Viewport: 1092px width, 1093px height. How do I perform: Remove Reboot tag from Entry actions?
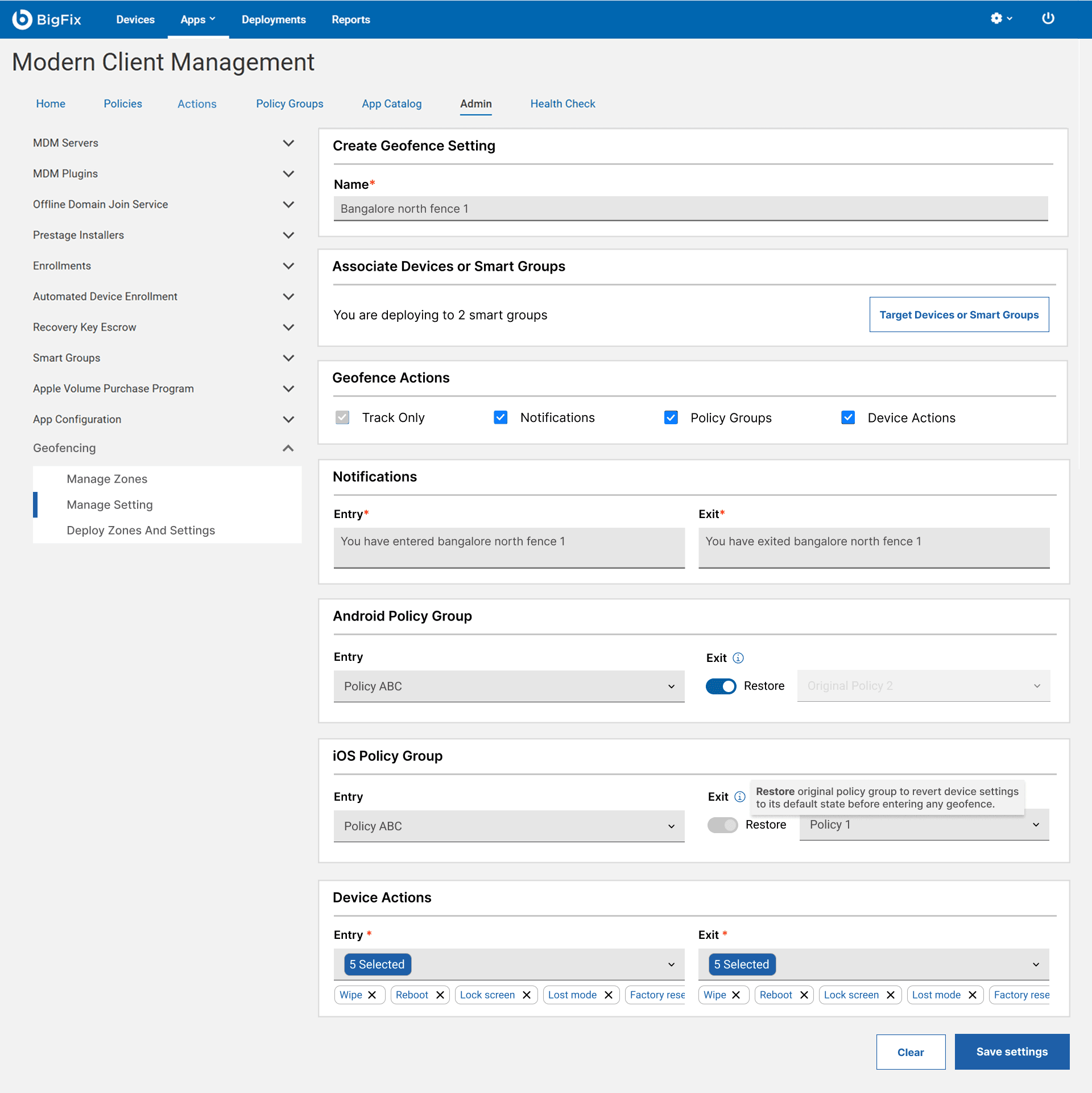(440, 995)
